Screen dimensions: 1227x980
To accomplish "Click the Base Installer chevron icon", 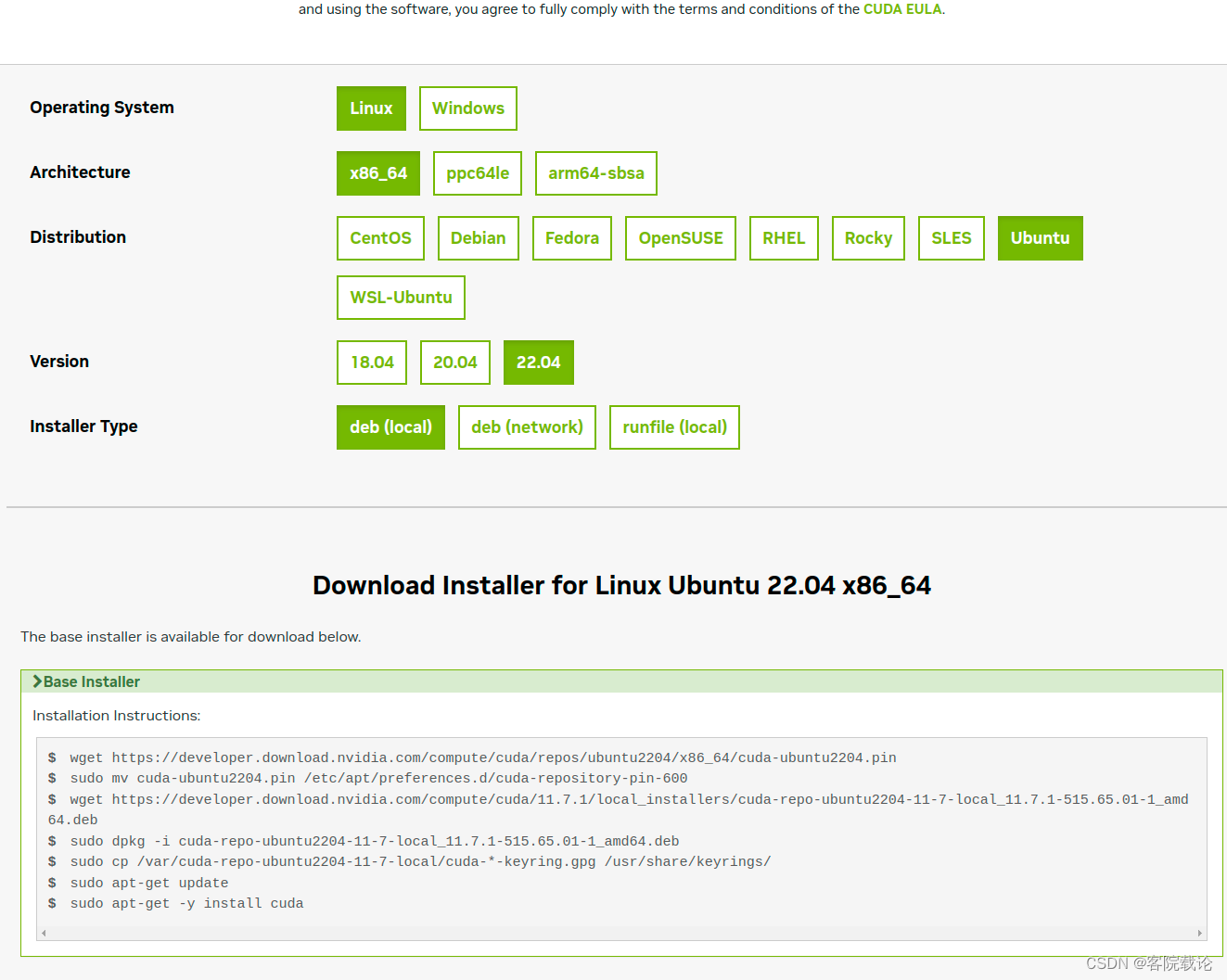I will tap(37, 681).
